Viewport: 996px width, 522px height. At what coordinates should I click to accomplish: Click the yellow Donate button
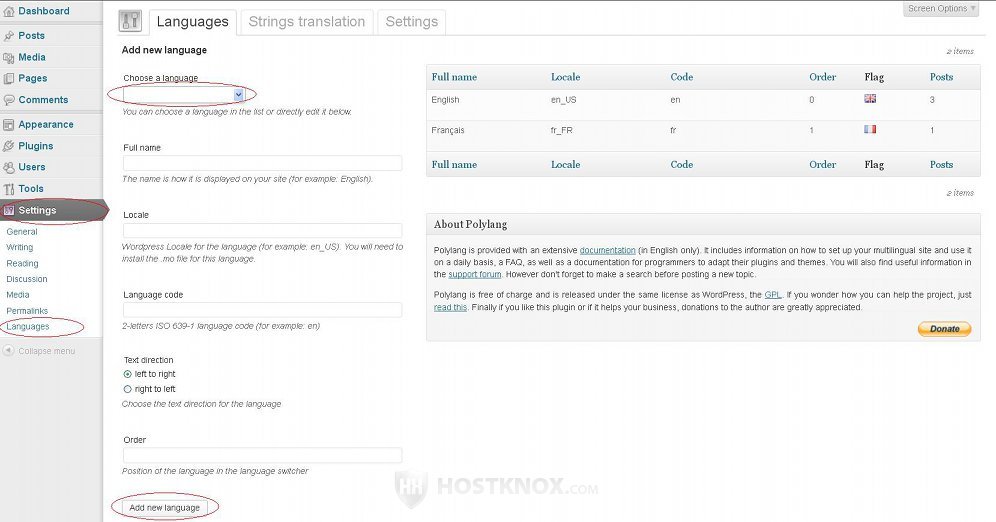pyautogui.click(x=945, y=329)
